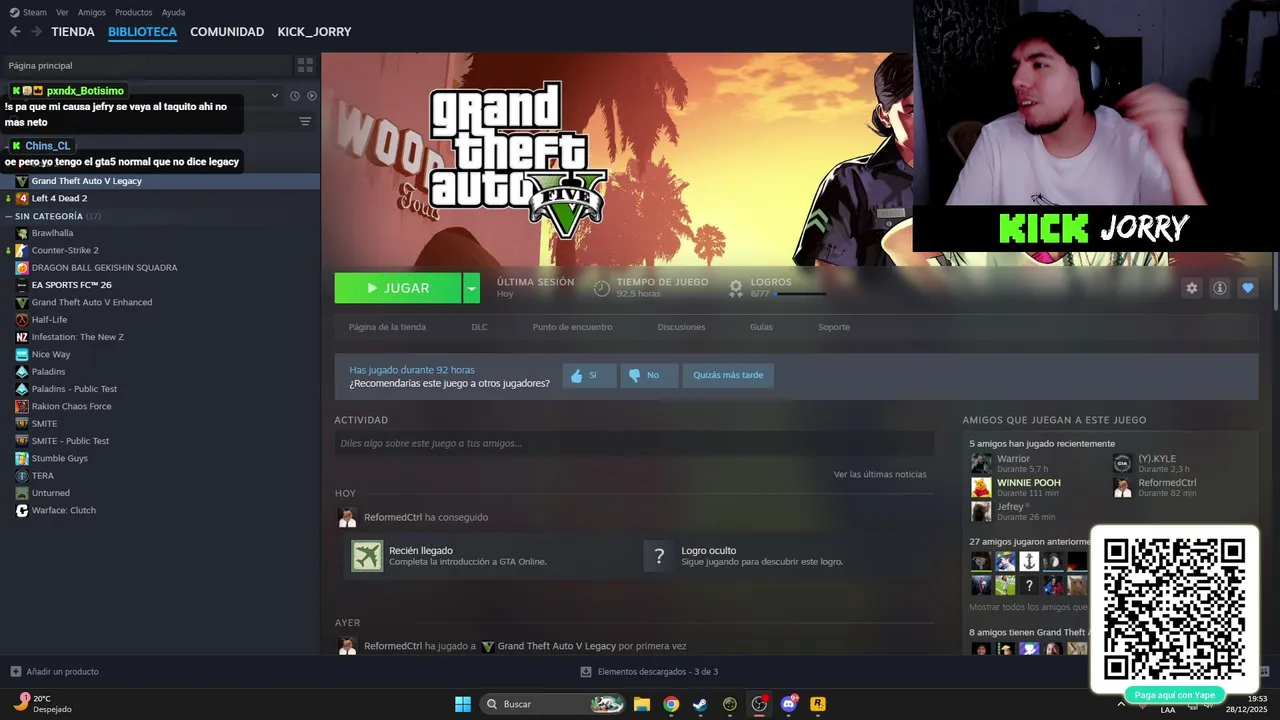Screen dimensions: 1280x720
Task: Select Left 4 Dead 2 game
Action: [x=59, y=198]
